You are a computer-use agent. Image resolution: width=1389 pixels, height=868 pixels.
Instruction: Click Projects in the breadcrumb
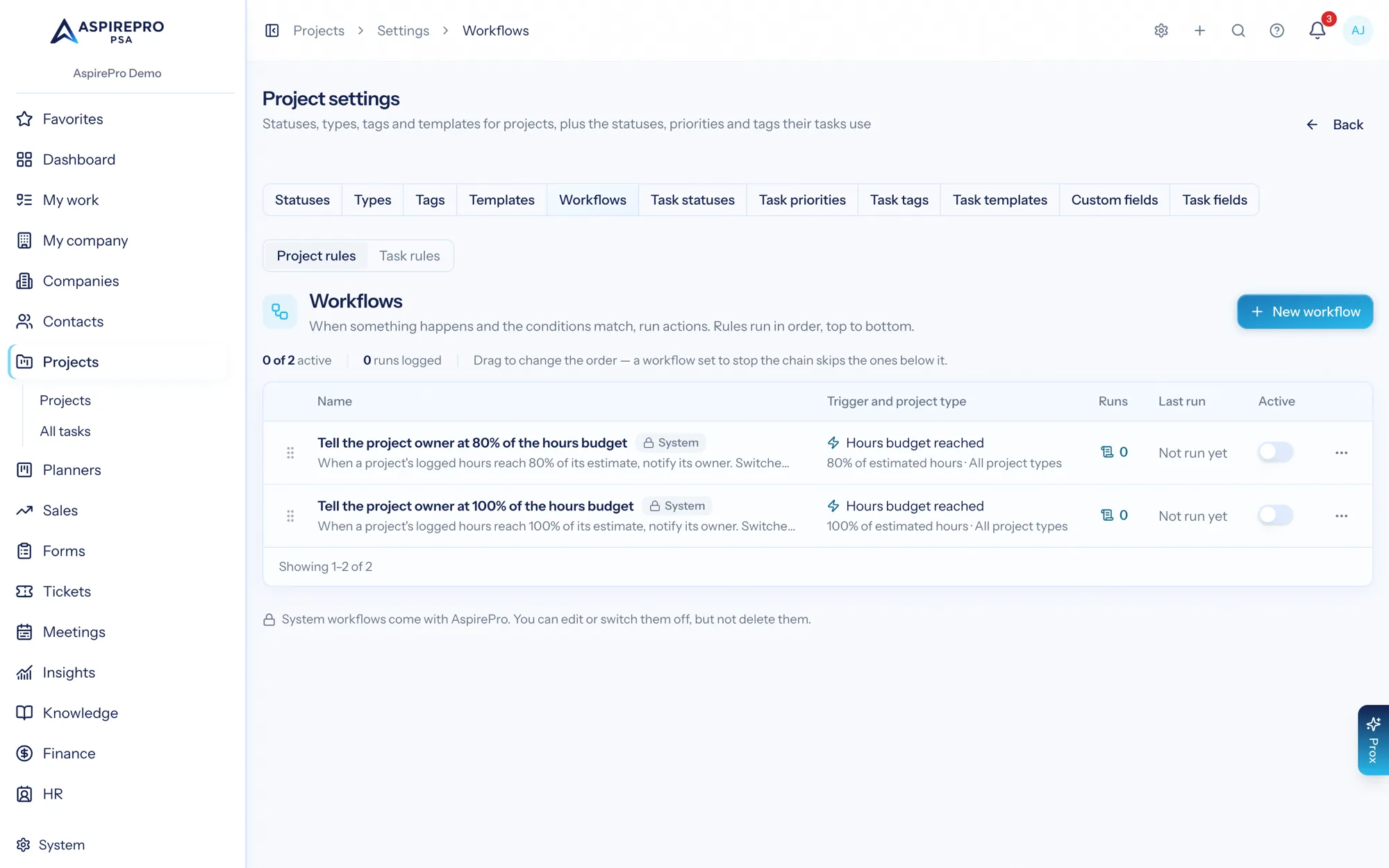point(319,31)
